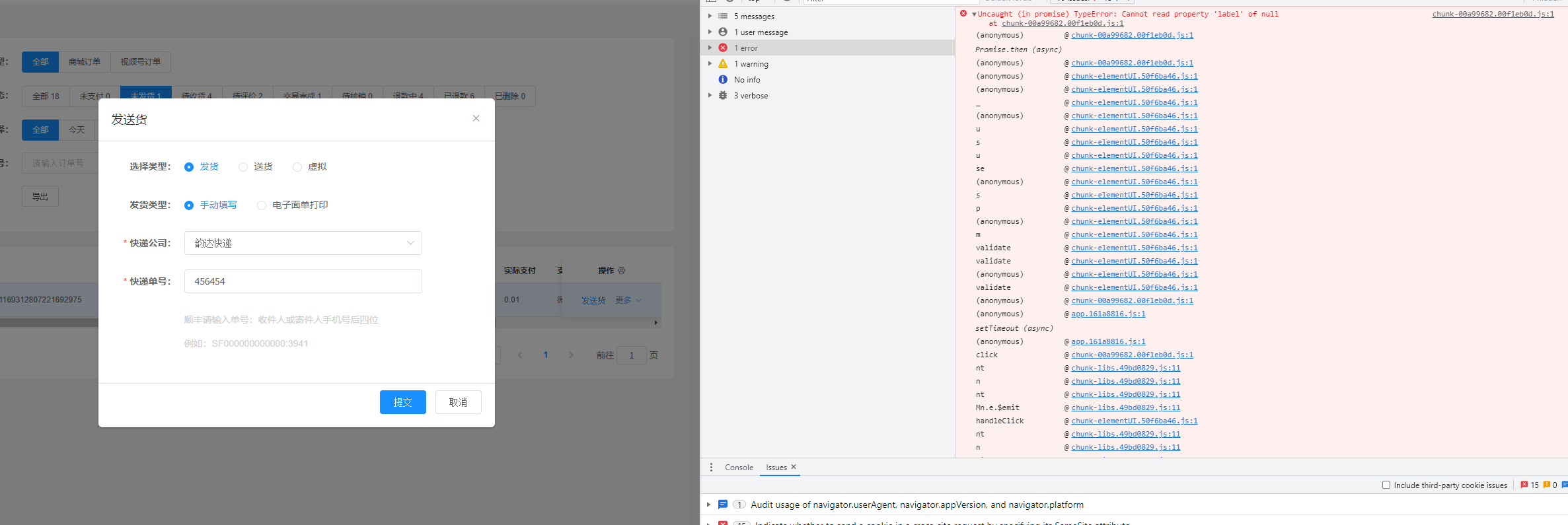Open the chunk-libs link in the 'Mn.e.$emit' row

point(1125,407)
